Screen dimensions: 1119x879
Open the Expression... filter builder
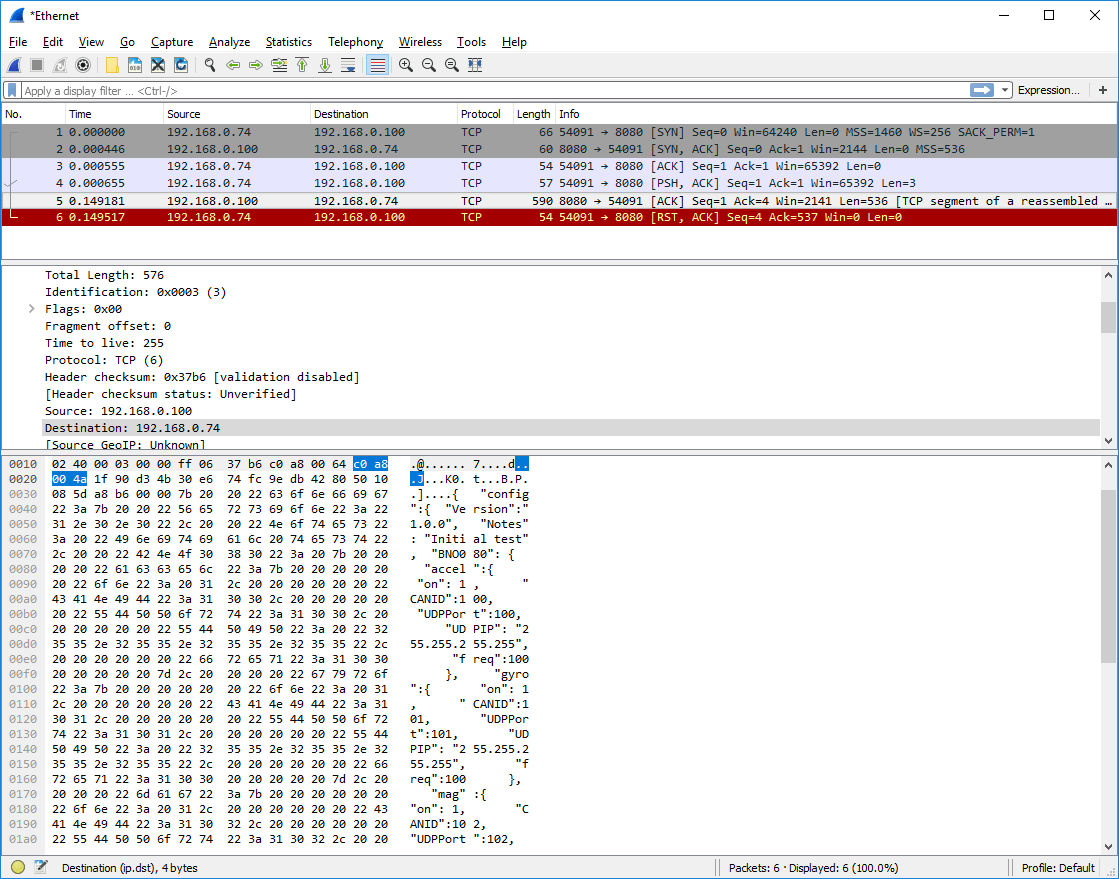point(1048,90)
